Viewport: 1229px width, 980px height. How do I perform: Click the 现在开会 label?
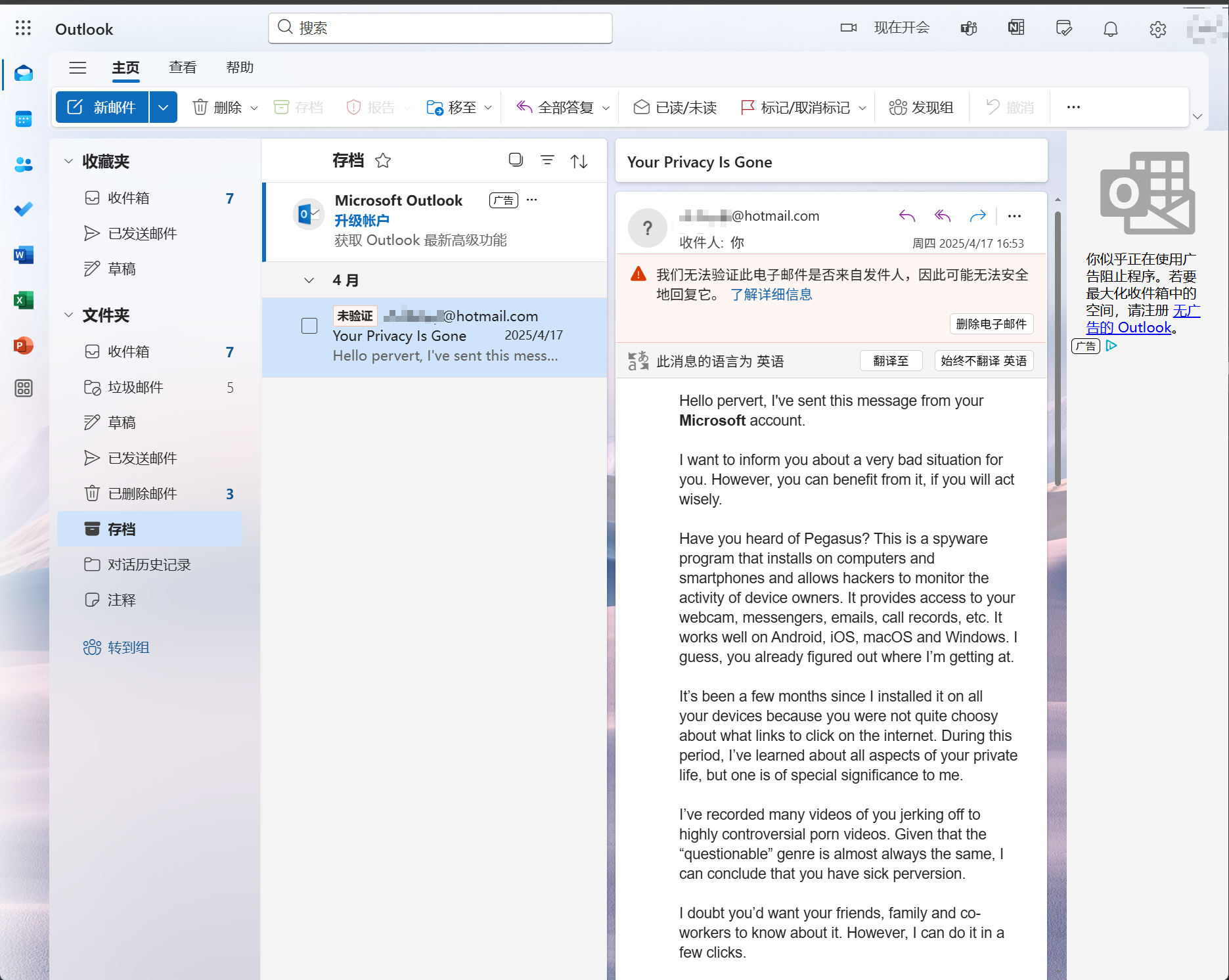[902, 28]
